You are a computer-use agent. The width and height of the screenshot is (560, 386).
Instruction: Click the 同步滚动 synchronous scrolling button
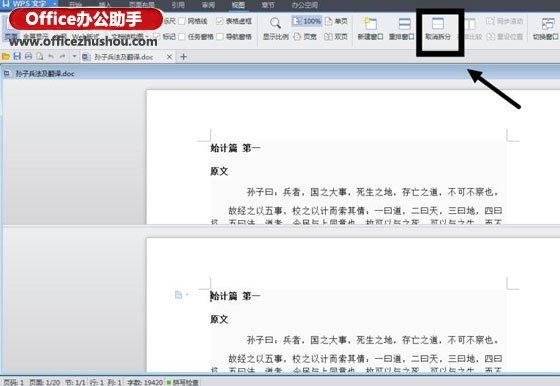coord(505,21)
